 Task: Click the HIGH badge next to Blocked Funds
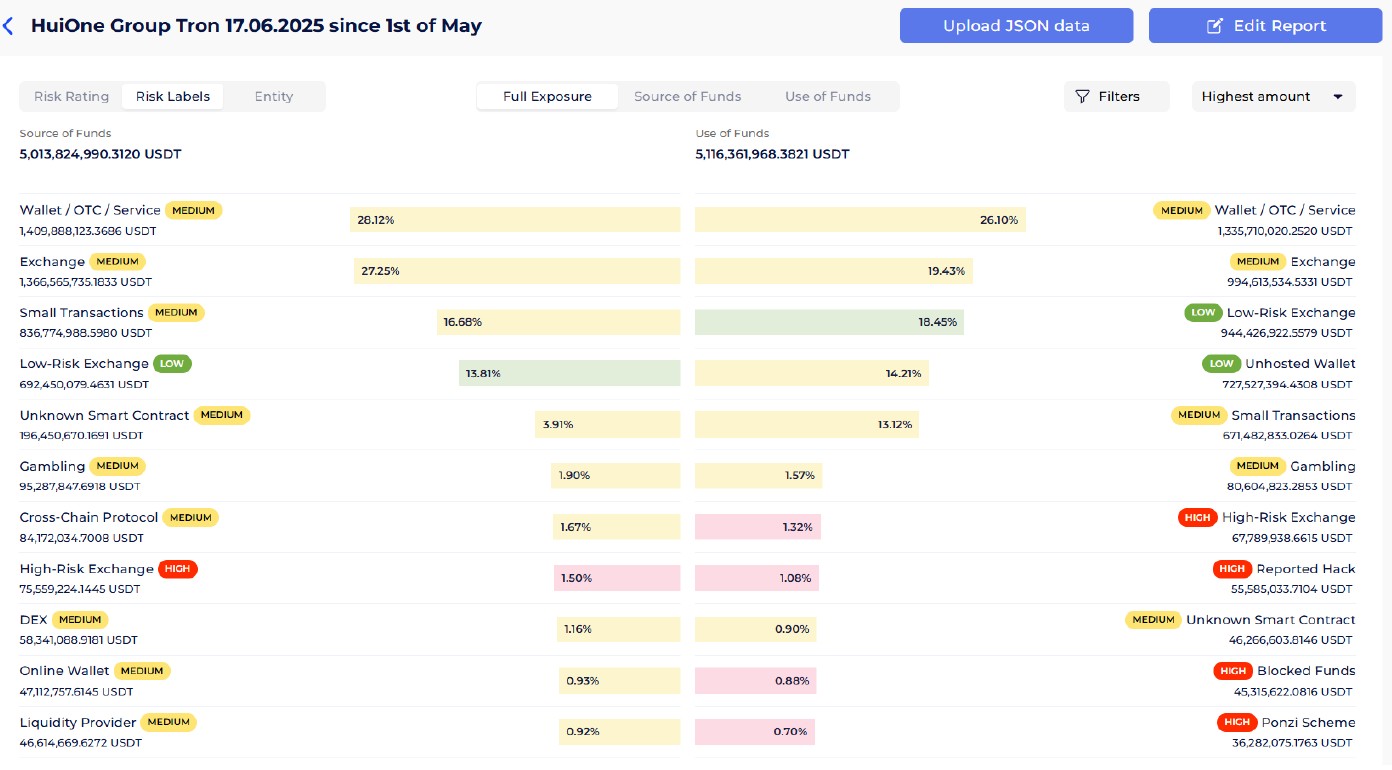click(x=1232, y=671)
